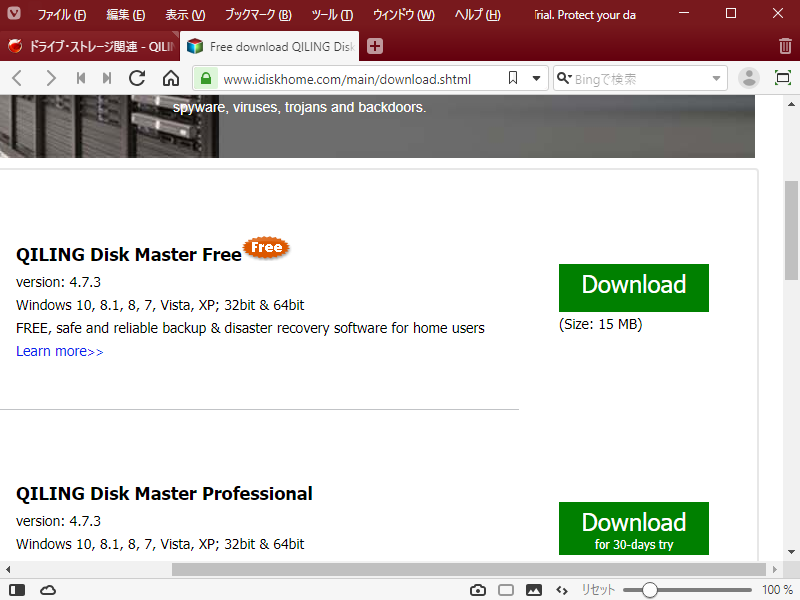
Task: Click the scroll up arrow
Action: (791, 105)
